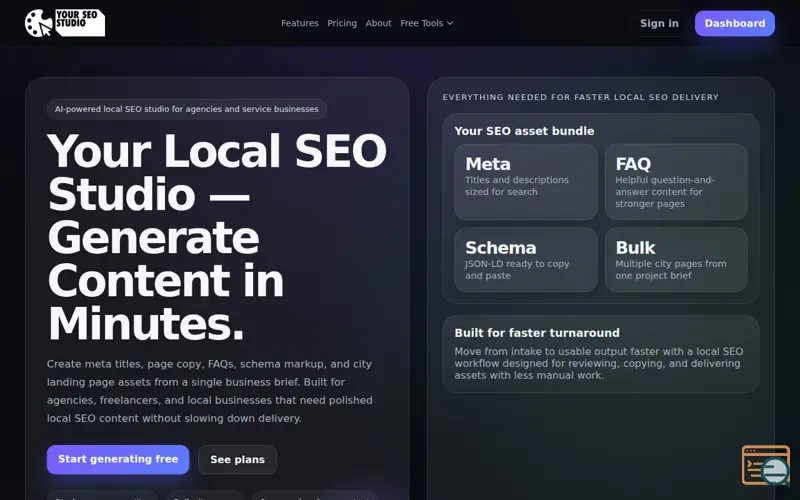
Task: Select the Schema asset card
Action: [526, 260]
